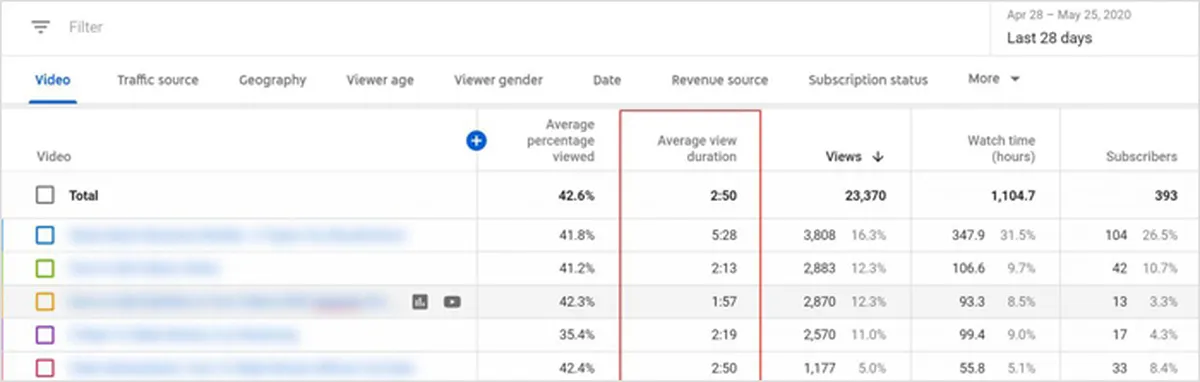Open the Revenue source tab
This screenshot has height=382, width=1200.
click(x=720, y=80)
